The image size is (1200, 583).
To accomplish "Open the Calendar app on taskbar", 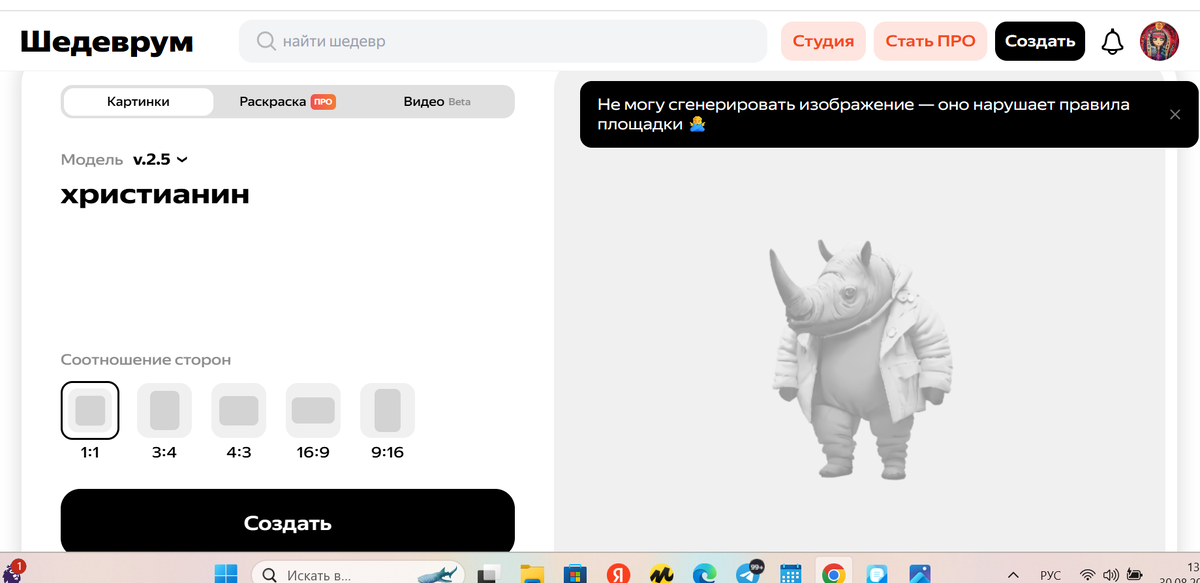I will (791, 575).
